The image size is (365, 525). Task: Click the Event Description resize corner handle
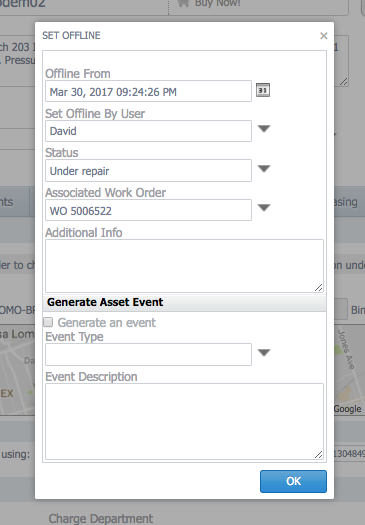[x=318, y=454]
